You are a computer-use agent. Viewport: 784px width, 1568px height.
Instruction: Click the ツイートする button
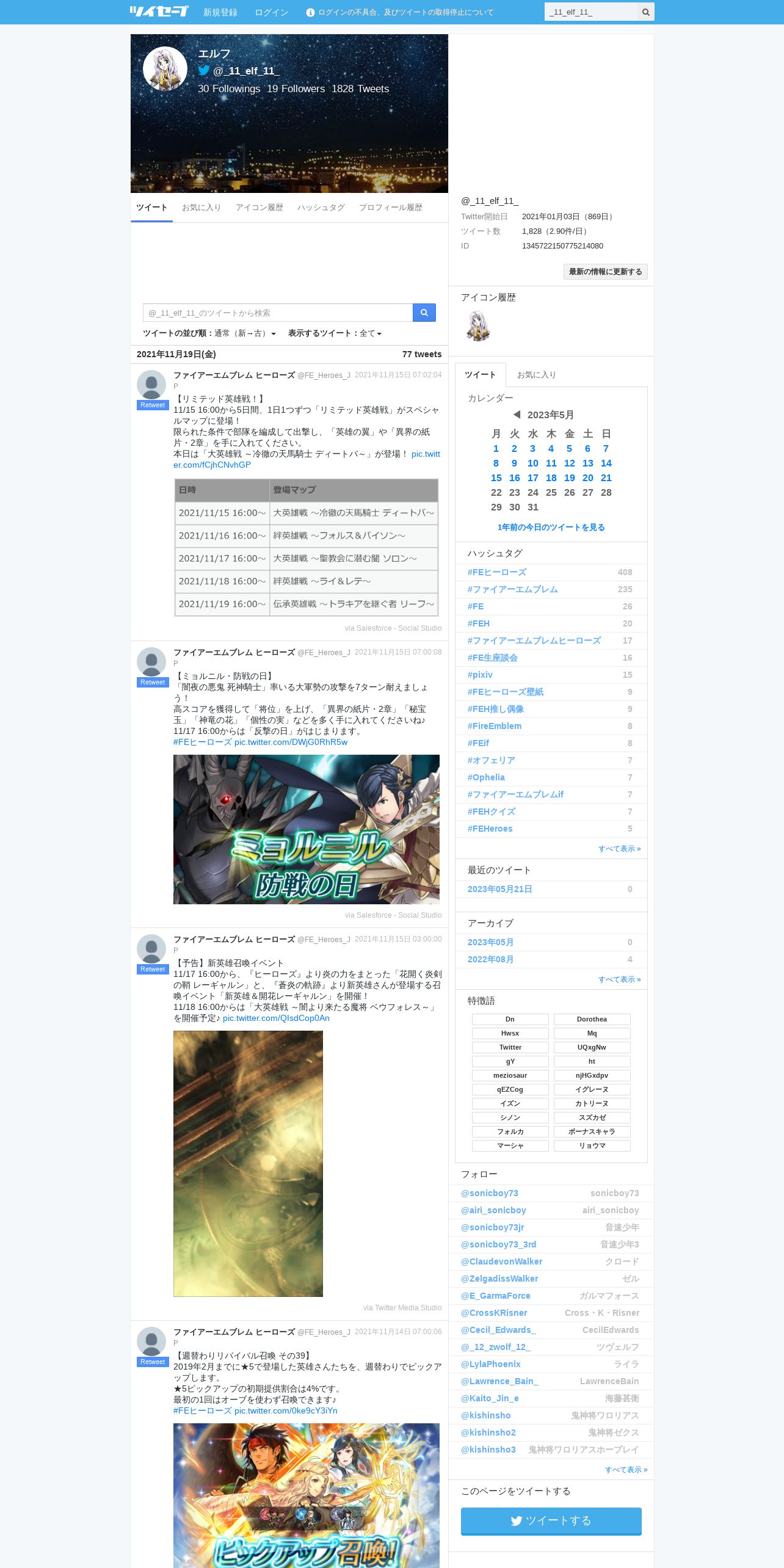[x=551, y=1520]
